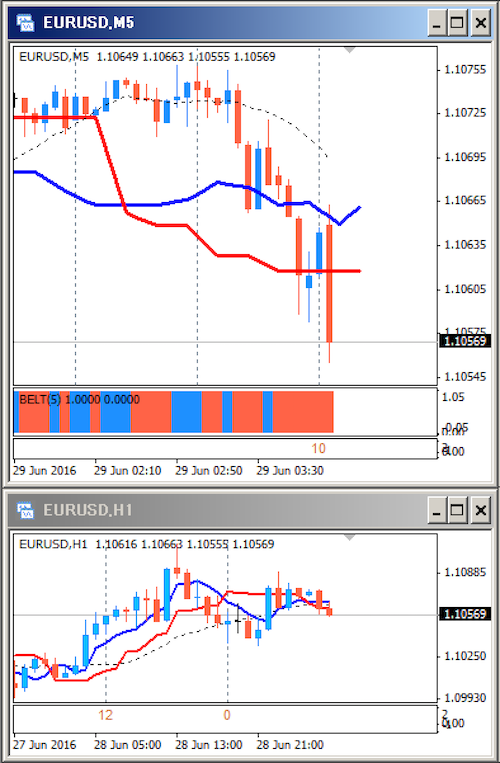The height and width of the screenshot is (763, 500).
Task: Close the EURUSD,H1 chart window
Action: point(481,510)
